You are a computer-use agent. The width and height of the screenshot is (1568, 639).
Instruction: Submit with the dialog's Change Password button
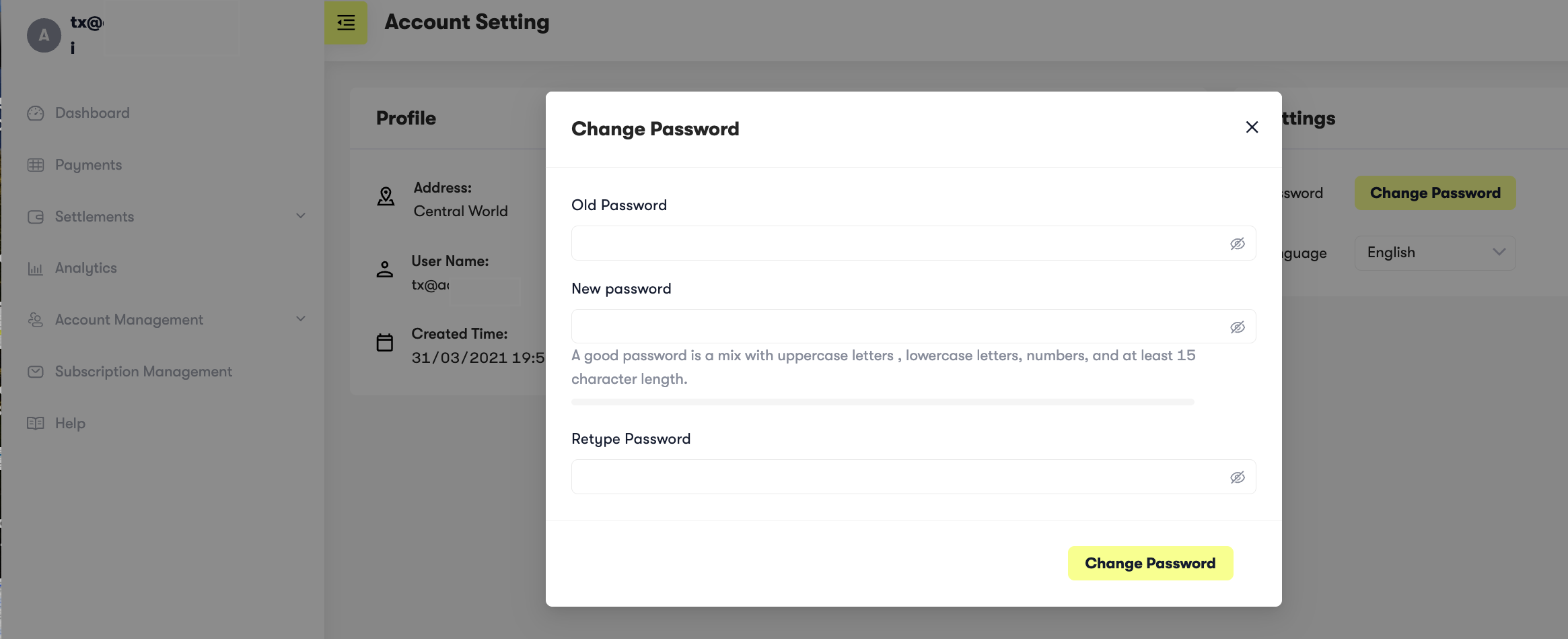1149,563
